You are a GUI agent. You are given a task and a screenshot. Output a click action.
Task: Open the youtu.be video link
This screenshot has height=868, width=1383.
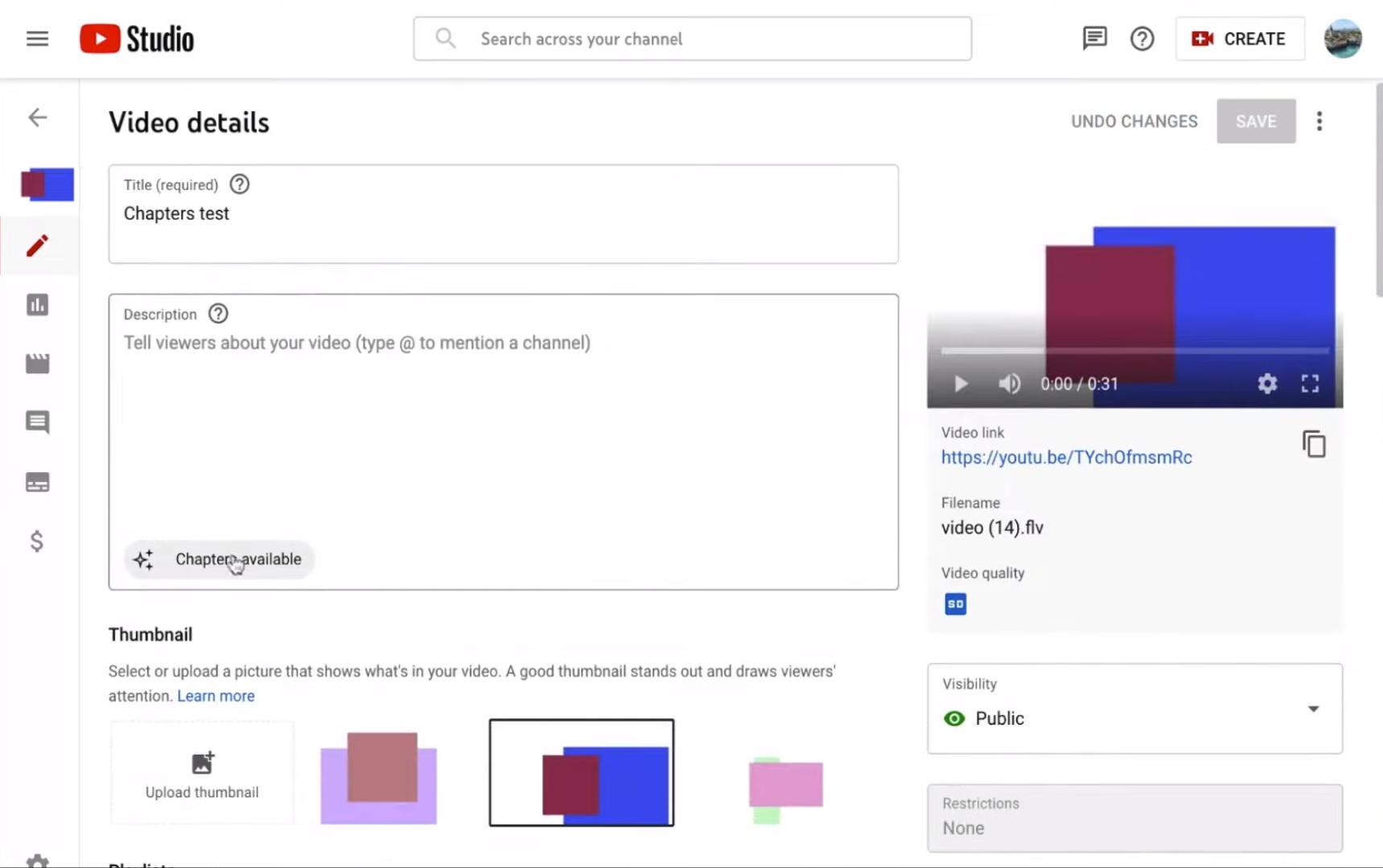click(1067, 457)
